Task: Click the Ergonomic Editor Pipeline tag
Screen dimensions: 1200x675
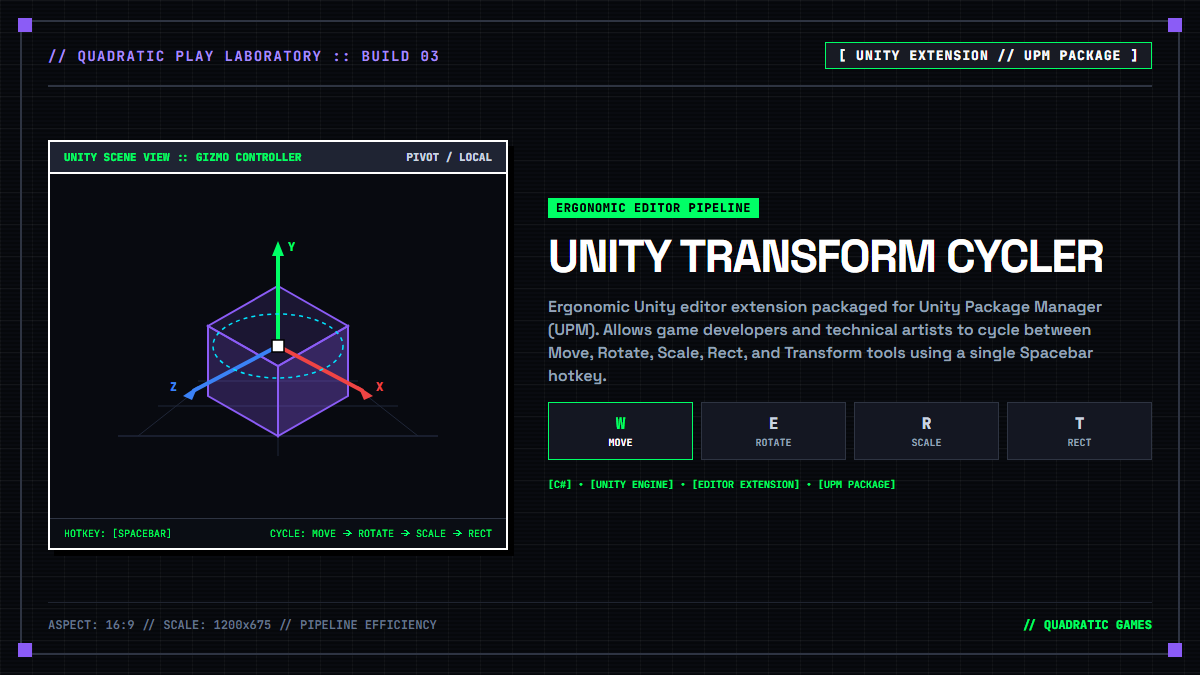Action: (x=653, y=208)
